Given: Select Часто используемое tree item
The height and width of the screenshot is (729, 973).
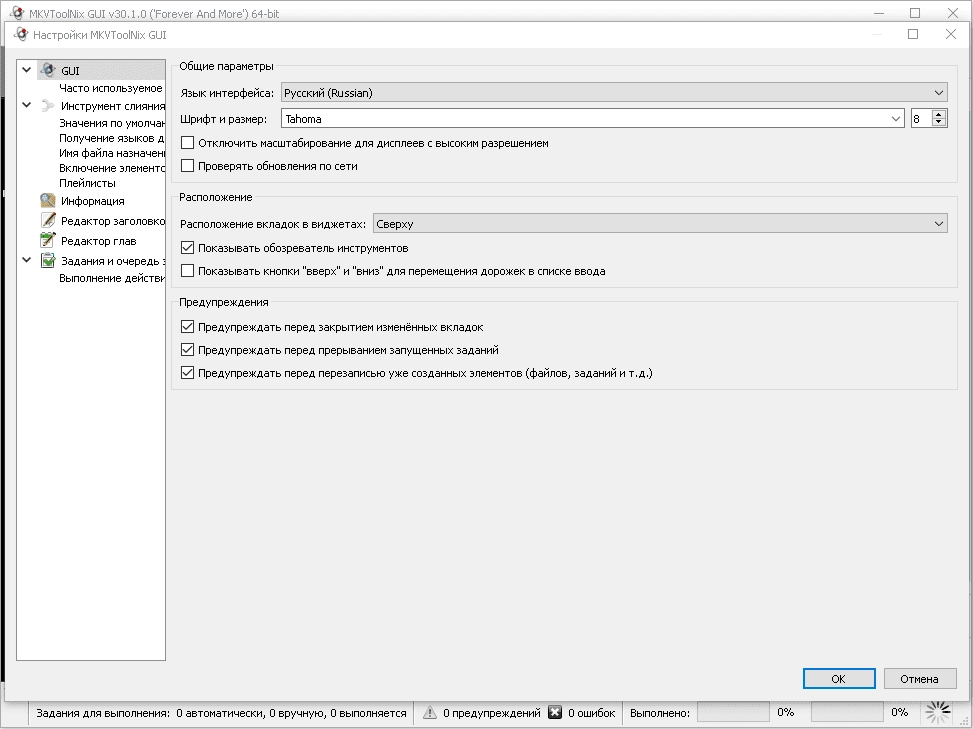Looking at the screenshot, I should 110,88.
